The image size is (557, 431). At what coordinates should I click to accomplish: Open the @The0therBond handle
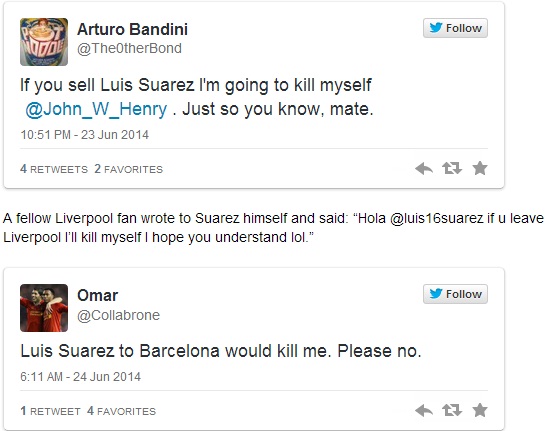coord(129,48)
